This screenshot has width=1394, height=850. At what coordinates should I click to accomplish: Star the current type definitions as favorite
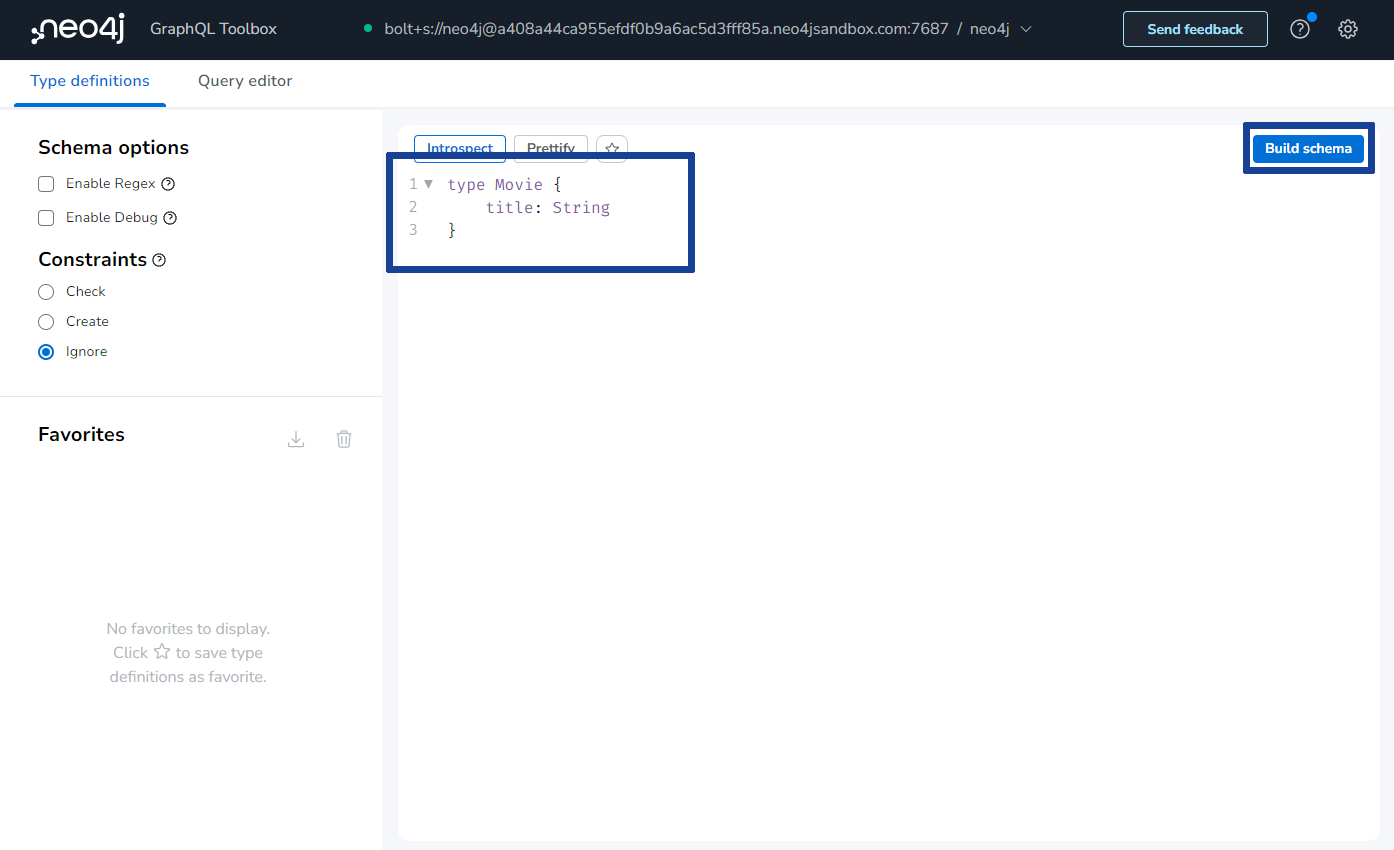tap(611, 147)
